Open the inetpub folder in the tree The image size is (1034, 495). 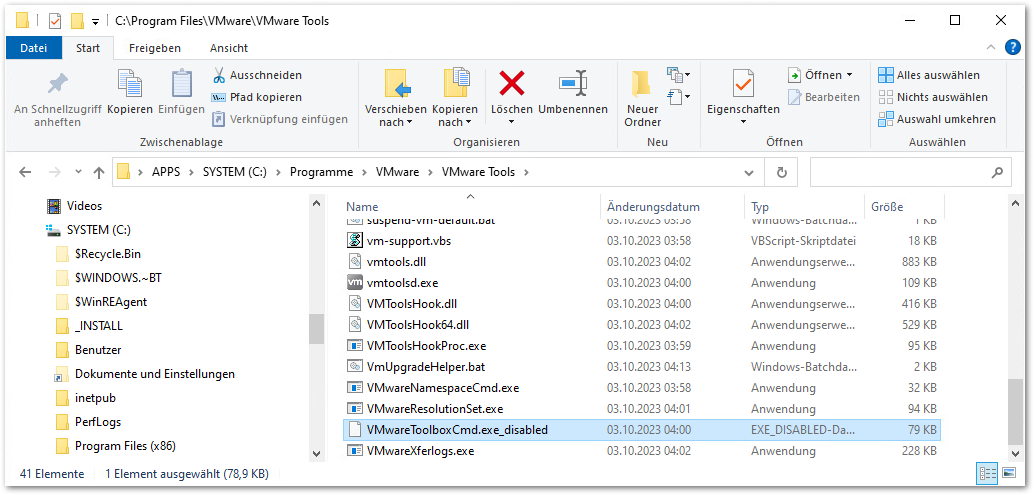(96, 398)
